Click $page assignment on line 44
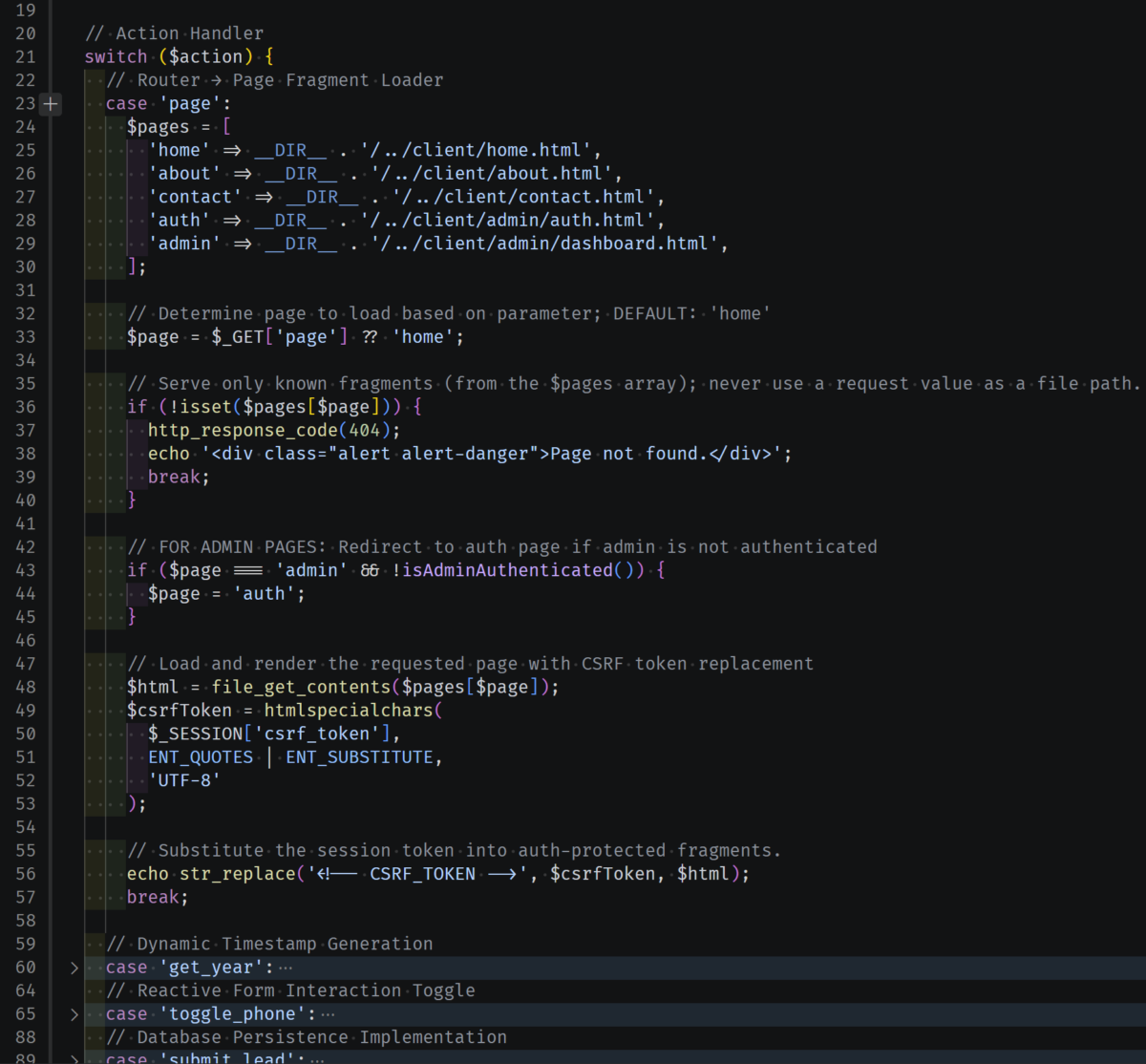The height and width of the screenshot is (1064, 1146). point(174,594)
